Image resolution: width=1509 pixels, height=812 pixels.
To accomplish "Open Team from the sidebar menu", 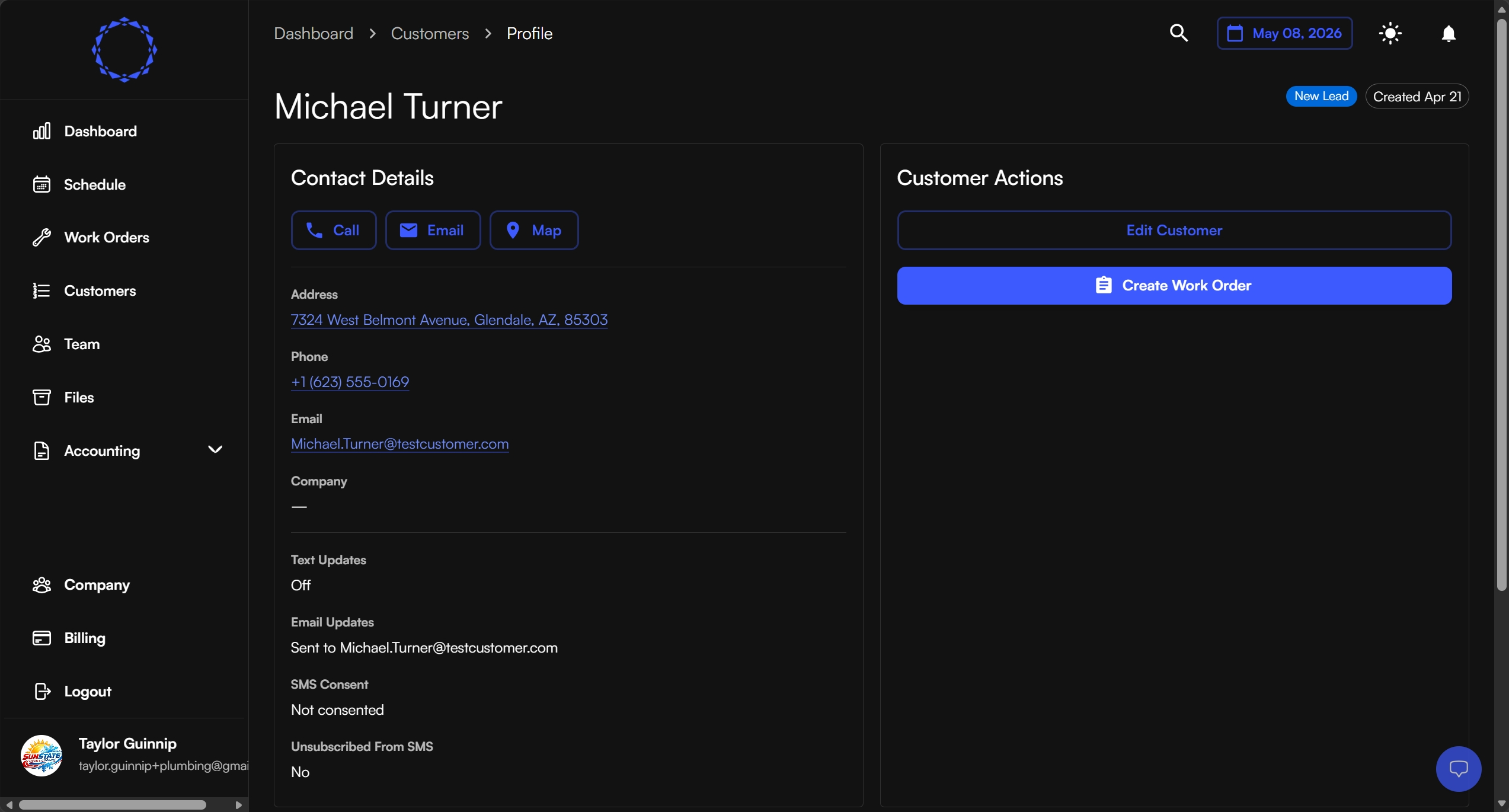I will click(82, 344).
